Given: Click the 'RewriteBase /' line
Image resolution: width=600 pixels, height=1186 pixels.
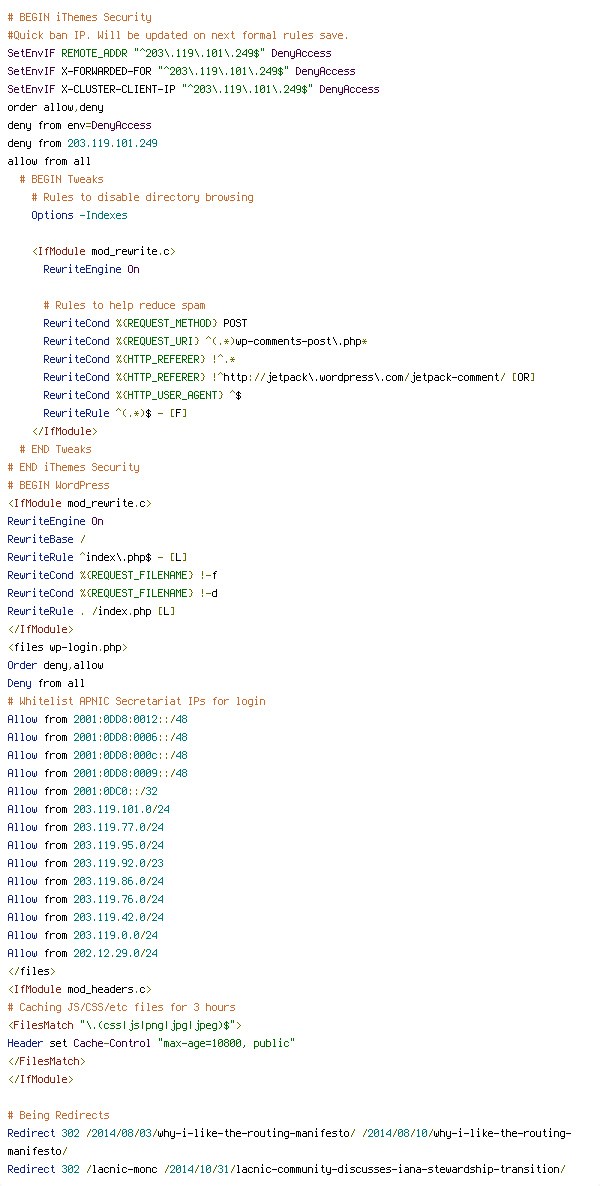Looking at the screenshot, I should tap(46, 540).
